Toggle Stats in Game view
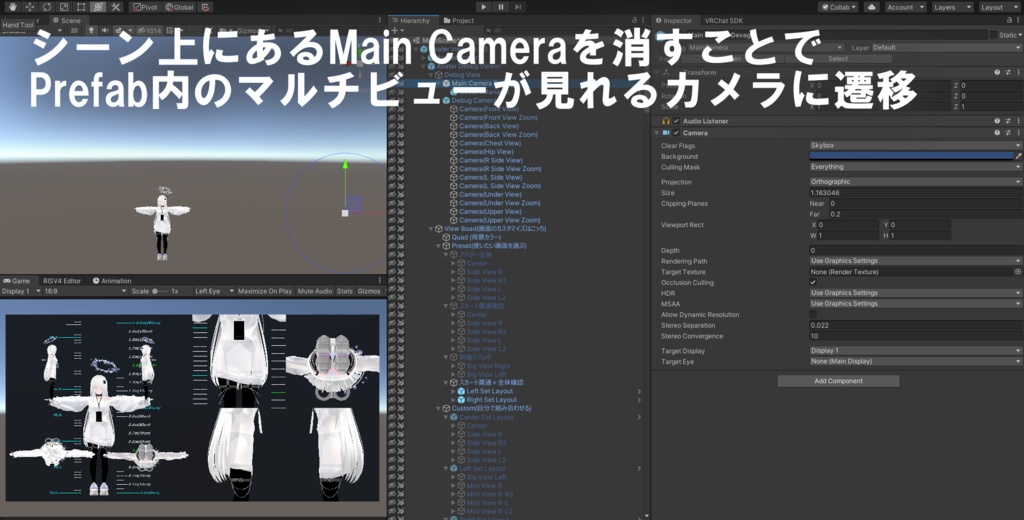This screenshot has width=1024, height=520. pos(345,291)
